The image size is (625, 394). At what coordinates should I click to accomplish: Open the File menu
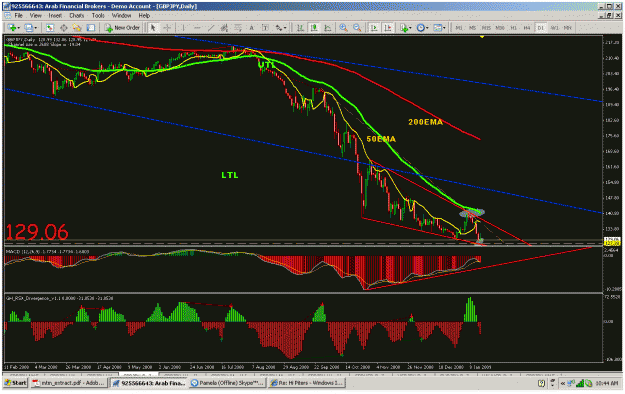(19, 16)
